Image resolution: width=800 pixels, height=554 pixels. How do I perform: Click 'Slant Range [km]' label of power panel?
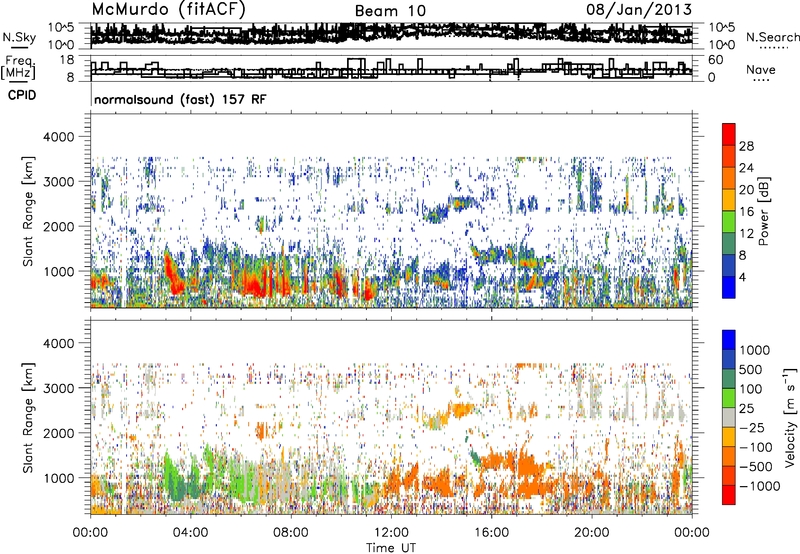28,211
